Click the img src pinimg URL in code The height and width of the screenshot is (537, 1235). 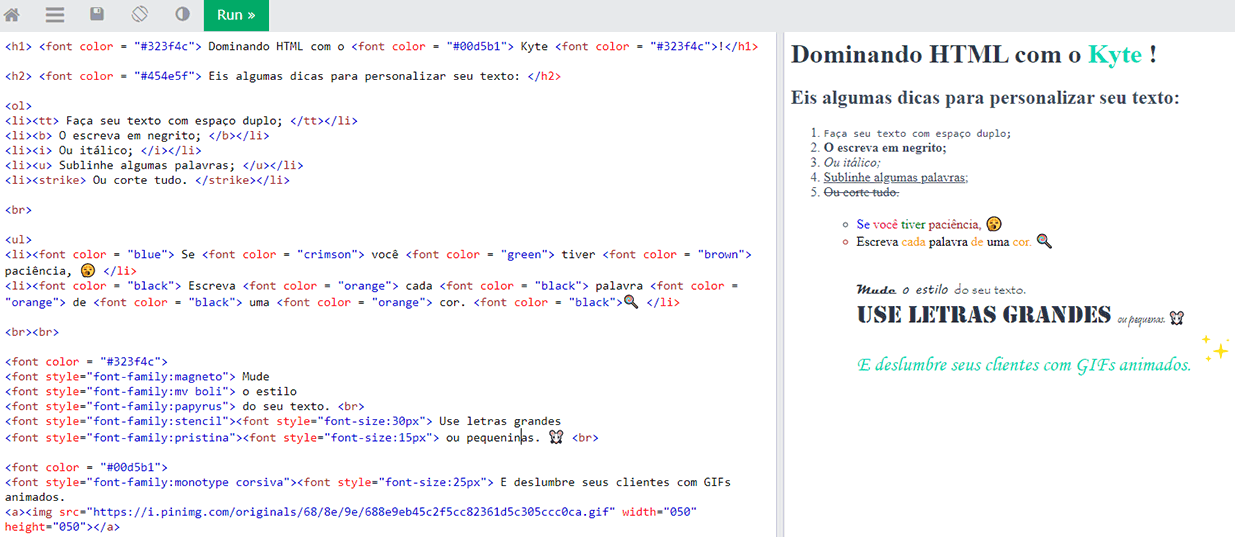[x=351, y=512]
